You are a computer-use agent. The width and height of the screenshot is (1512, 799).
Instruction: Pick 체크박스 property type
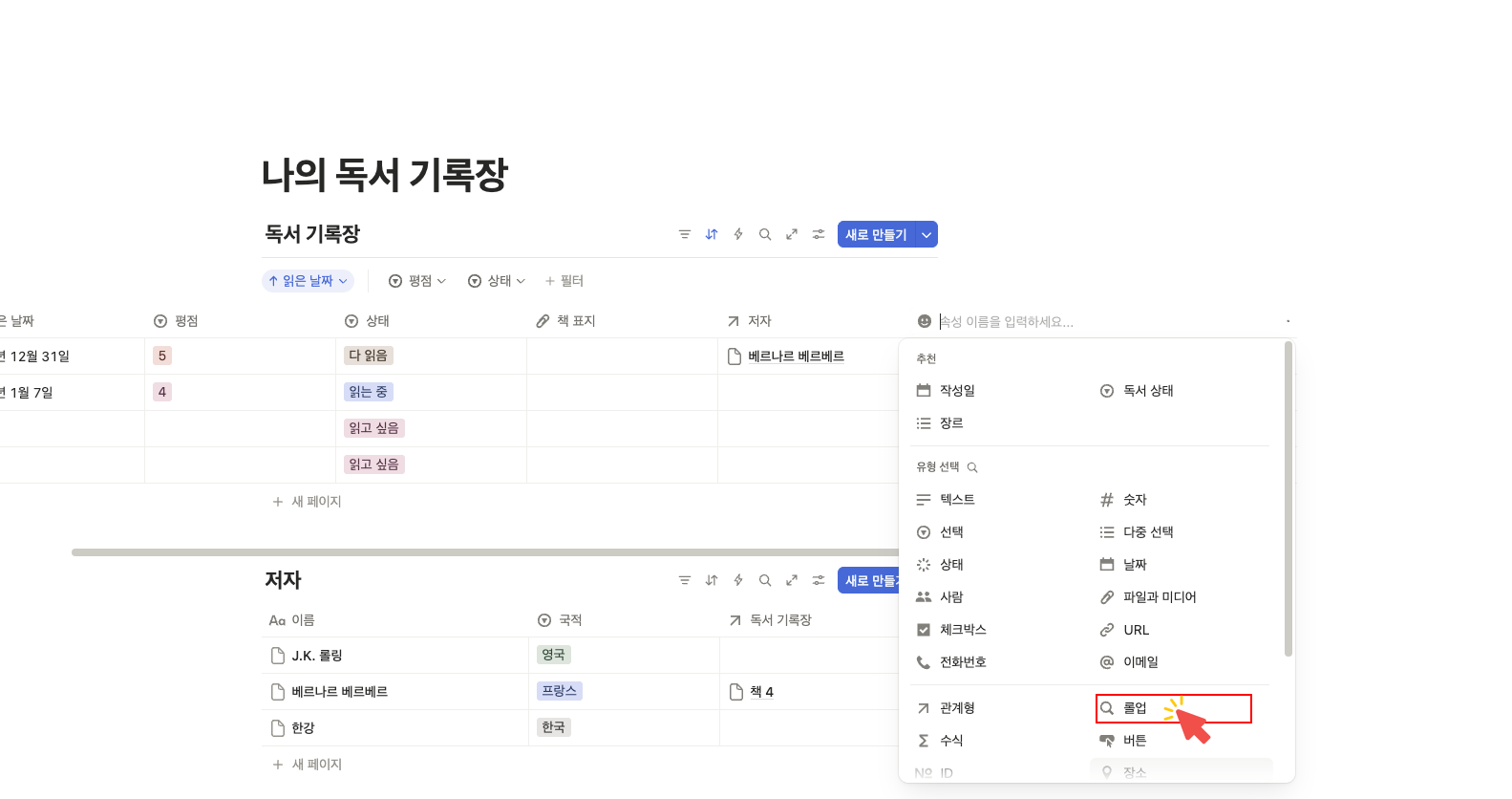(x=998, y=630)
